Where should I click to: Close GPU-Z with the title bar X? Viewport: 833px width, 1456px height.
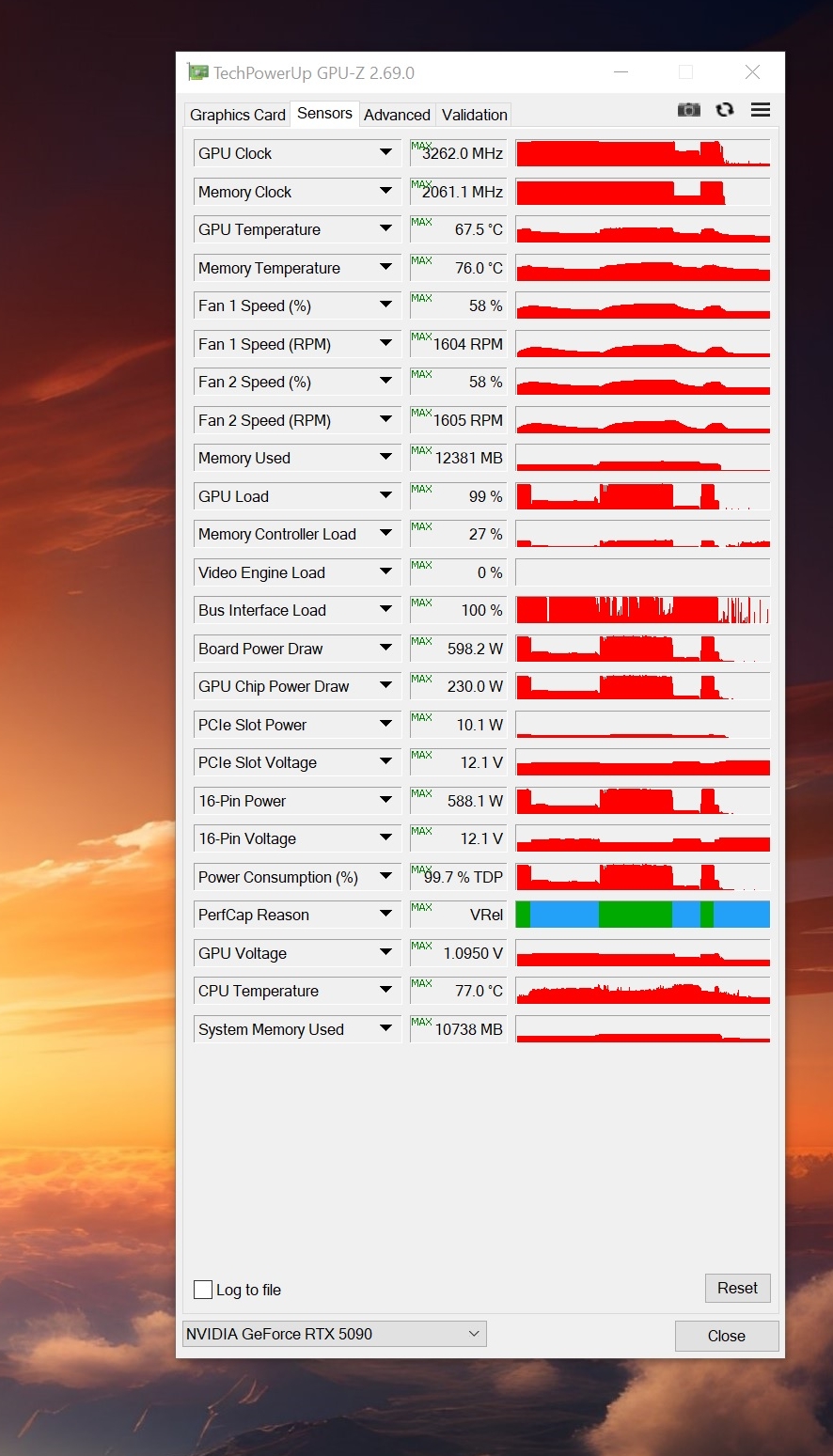[752, 72]
